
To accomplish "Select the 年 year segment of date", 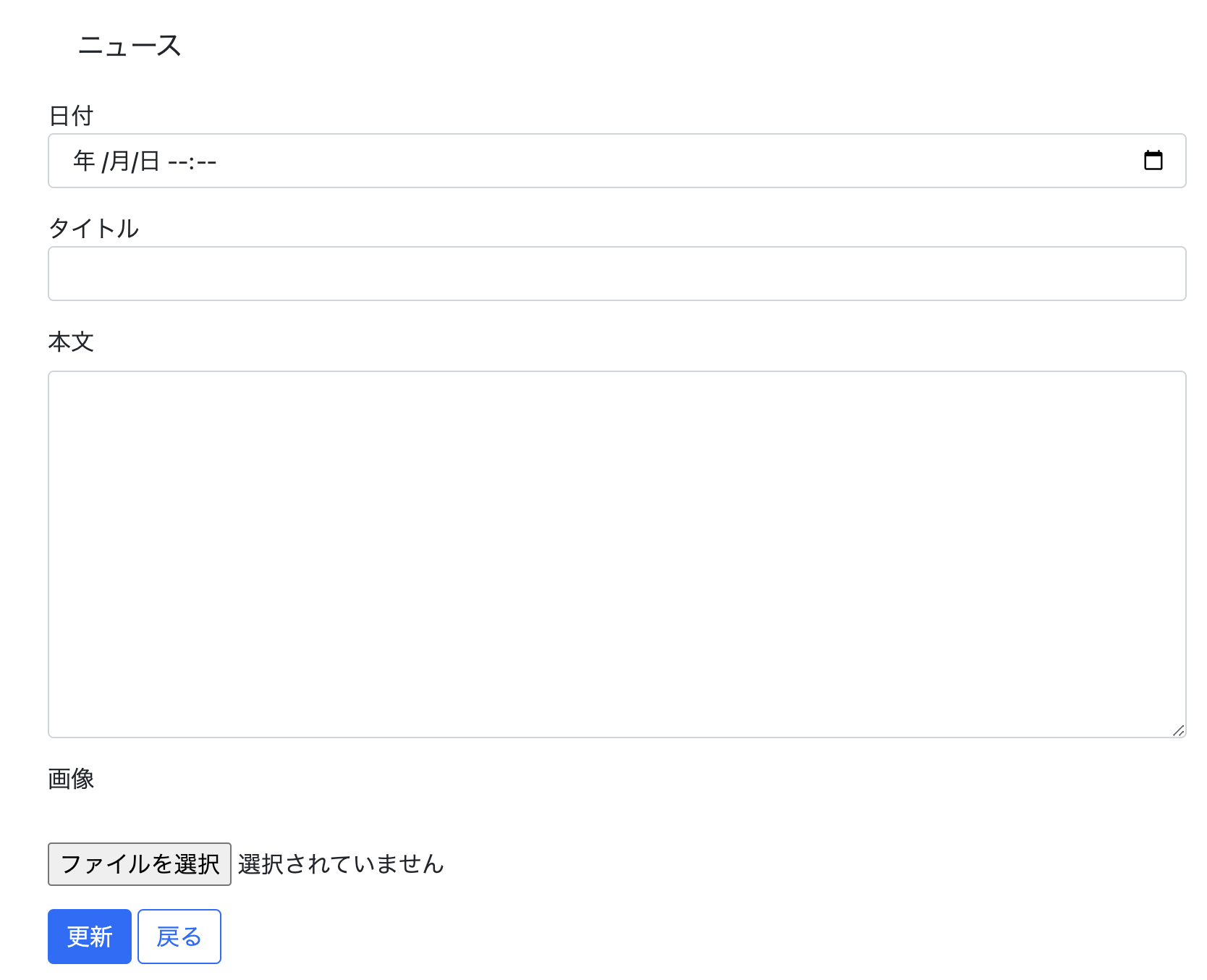I will (x=84, y=161).
